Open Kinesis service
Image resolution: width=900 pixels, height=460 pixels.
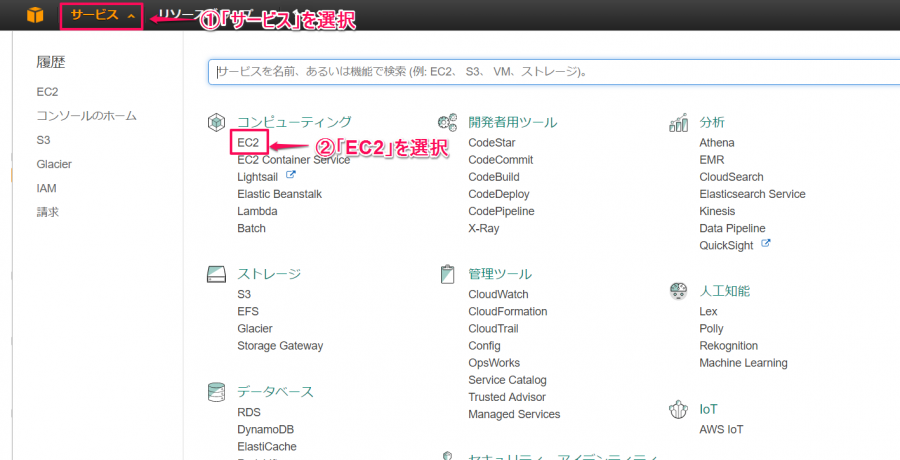(x=717, y=211)
